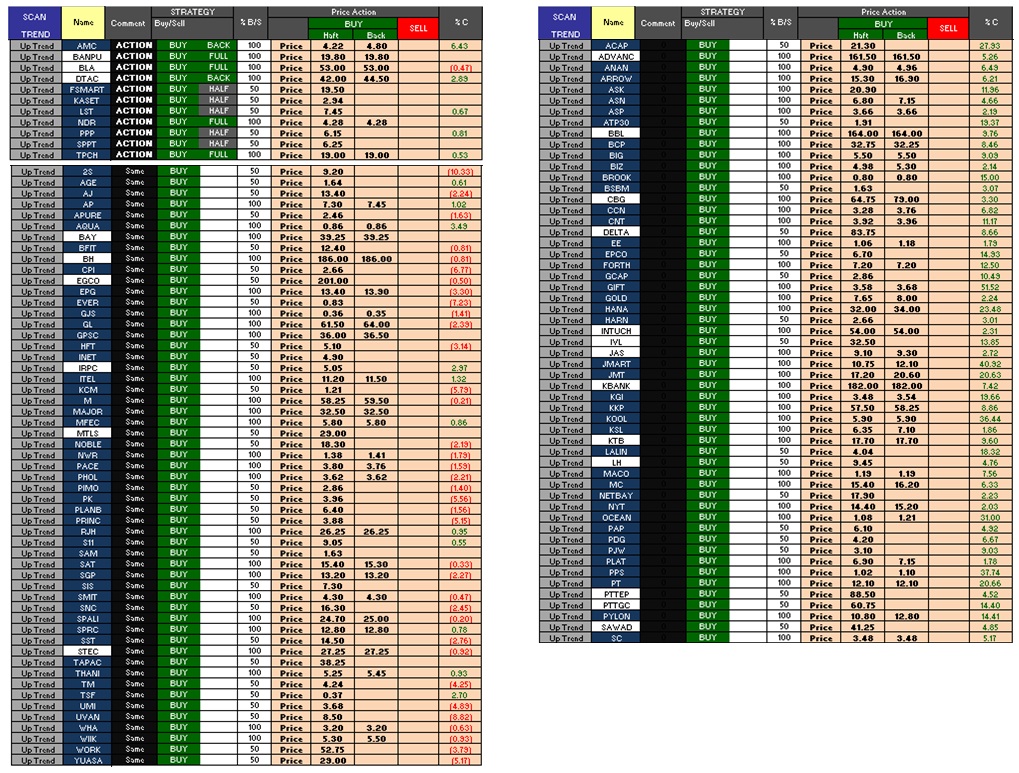This screenshot has height=773, width=1019.
Task: Select the TPCH name cell
Action: (86, 155)
